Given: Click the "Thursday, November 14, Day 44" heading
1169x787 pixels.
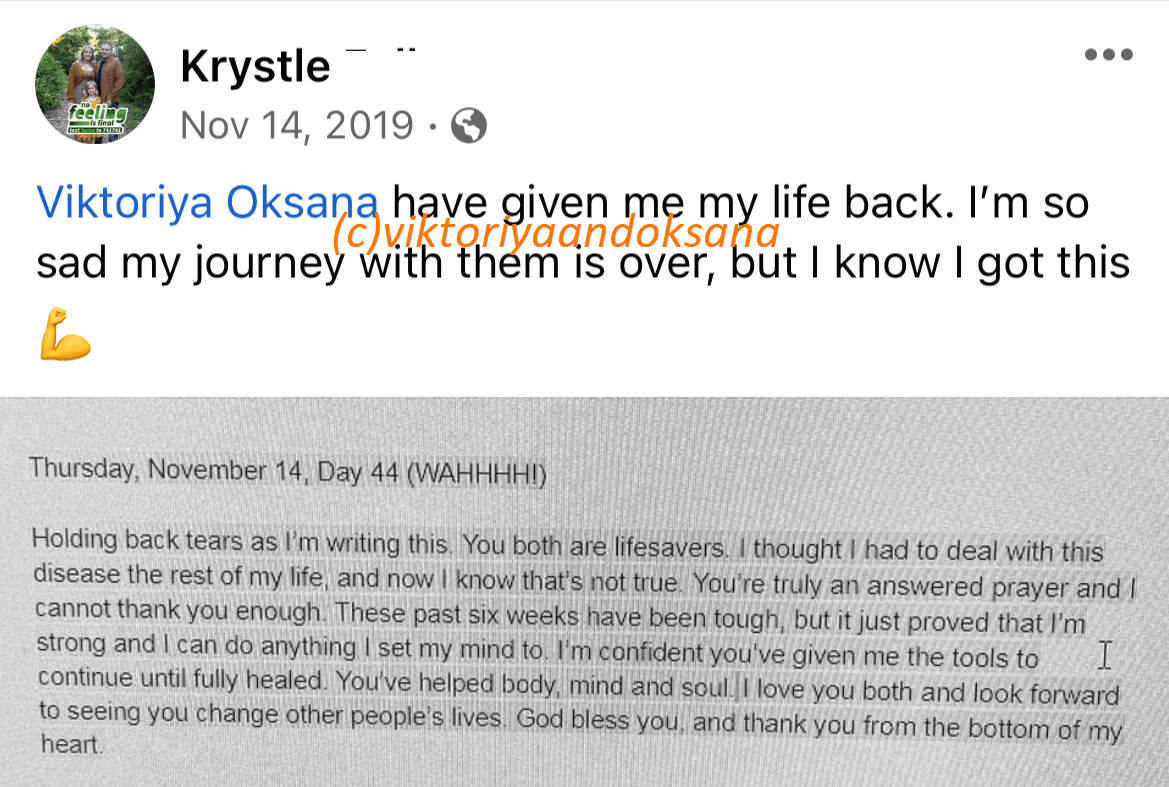Looking at the screenshot, I should pyautogui.click(x=213, y=470).
